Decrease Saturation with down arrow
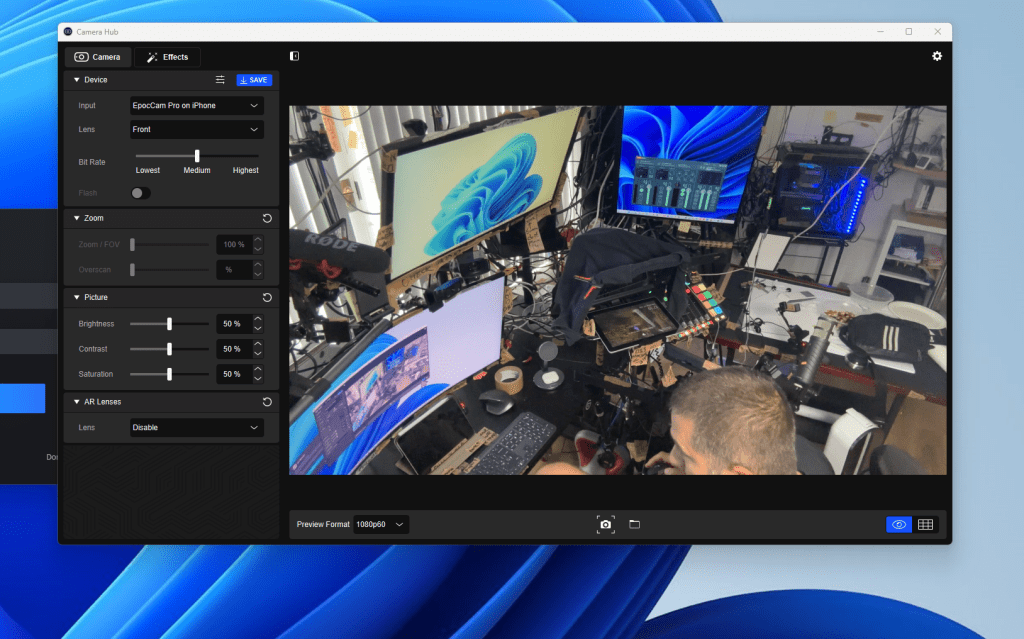 (258, 378)
